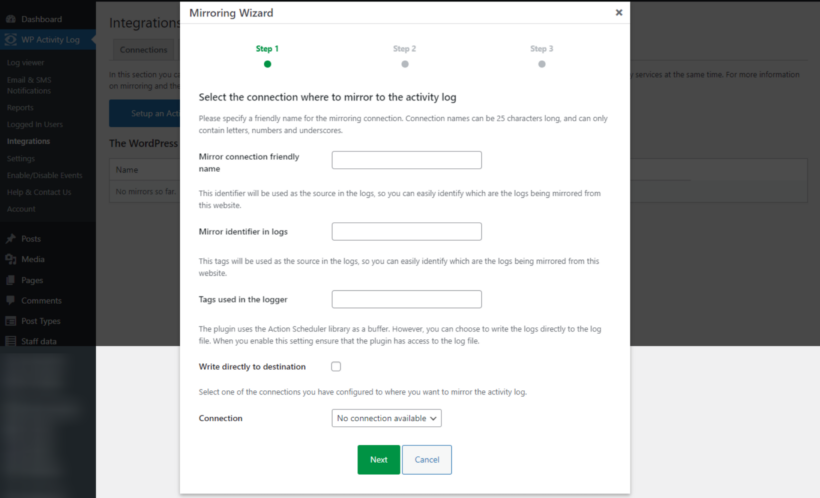Open Posts in sidebar

[31, 239]
